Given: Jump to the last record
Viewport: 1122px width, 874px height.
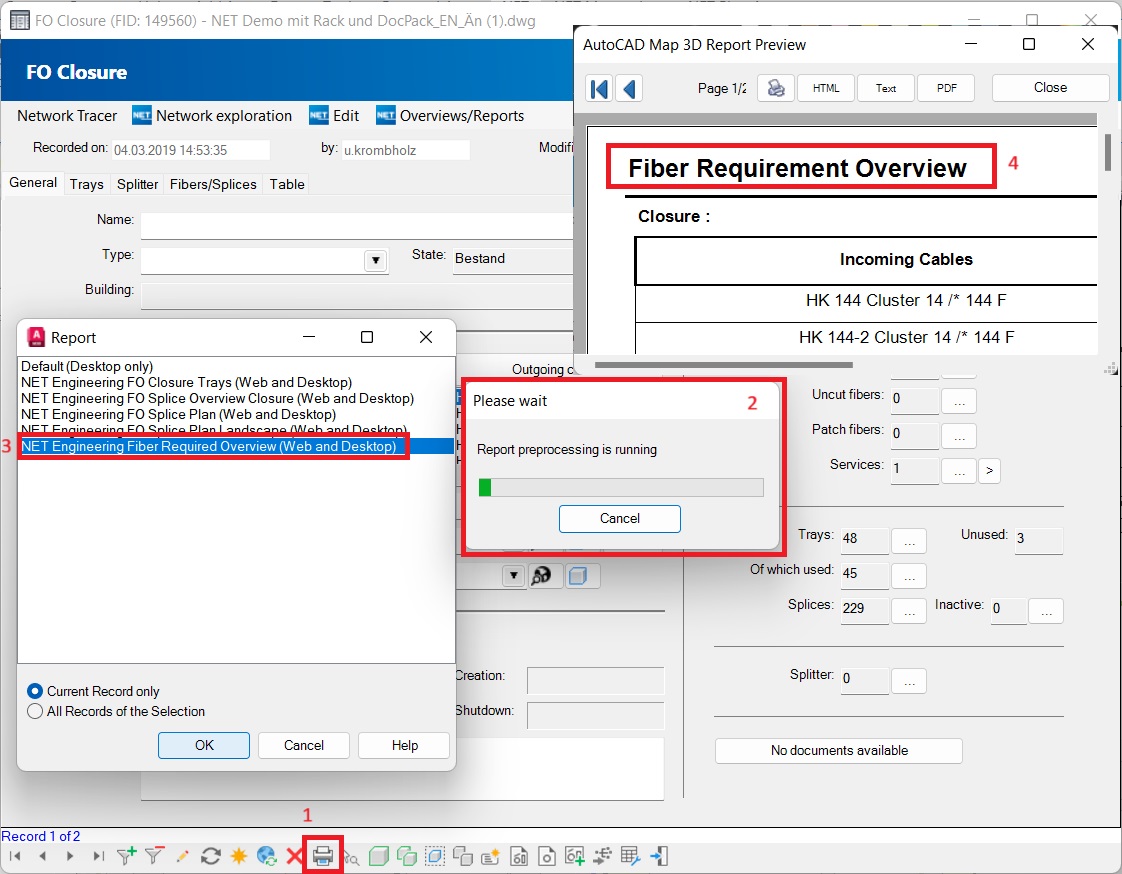Looking at the screenshot, I should pos(98,855).
